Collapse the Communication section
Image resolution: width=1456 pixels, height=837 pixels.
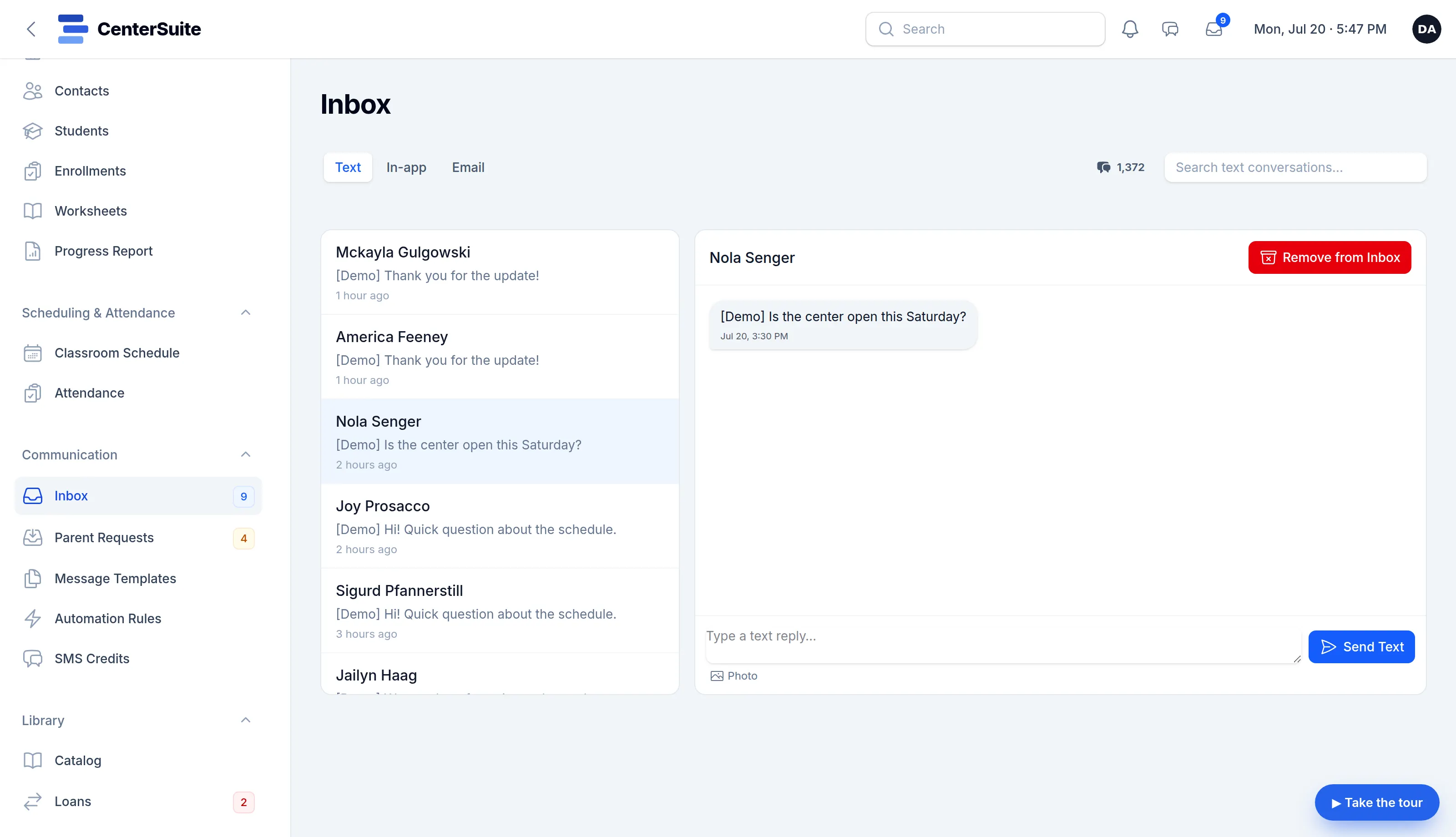click(x=245, y=455)
